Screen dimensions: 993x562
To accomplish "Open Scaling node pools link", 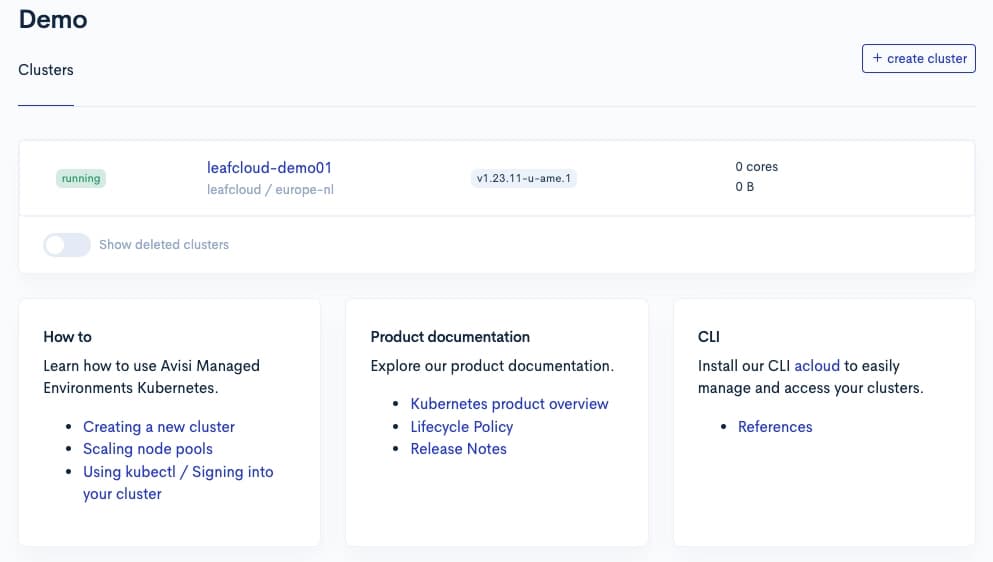I will (x=148, y=449).
